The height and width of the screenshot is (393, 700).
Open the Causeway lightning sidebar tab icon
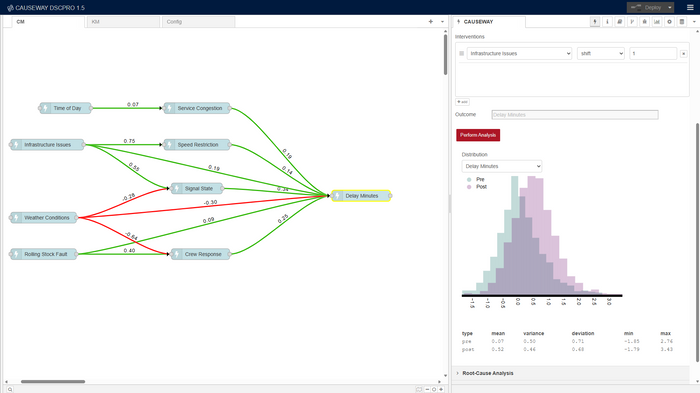point(595,21)
